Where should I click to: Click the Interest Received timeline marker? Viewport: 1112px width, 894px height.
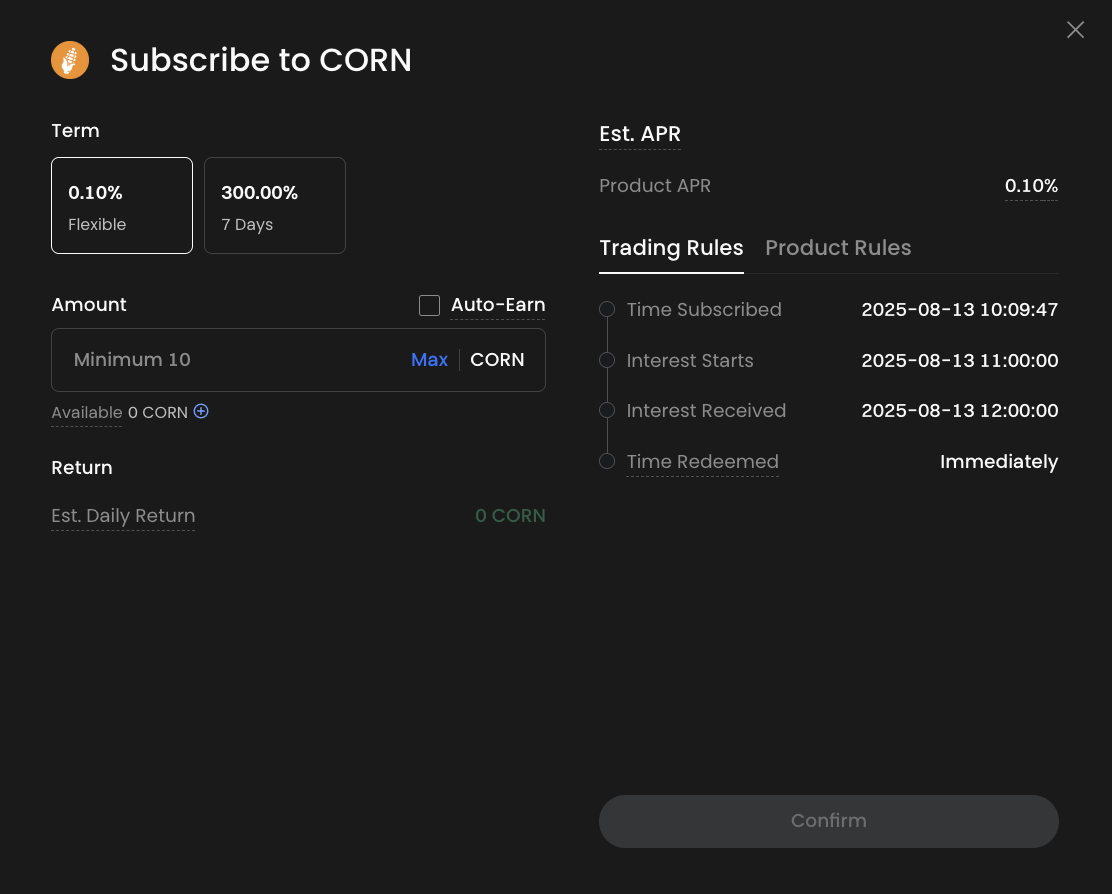[607, 410]
